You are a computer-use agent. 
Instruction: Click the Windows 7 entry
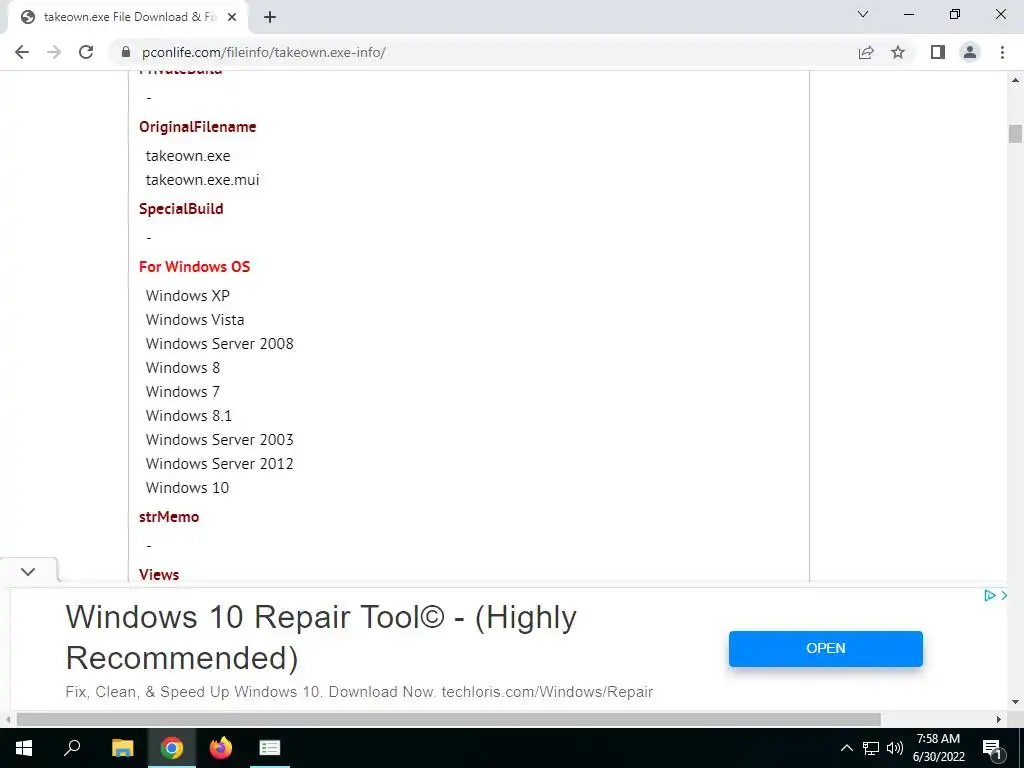[183, 392]
